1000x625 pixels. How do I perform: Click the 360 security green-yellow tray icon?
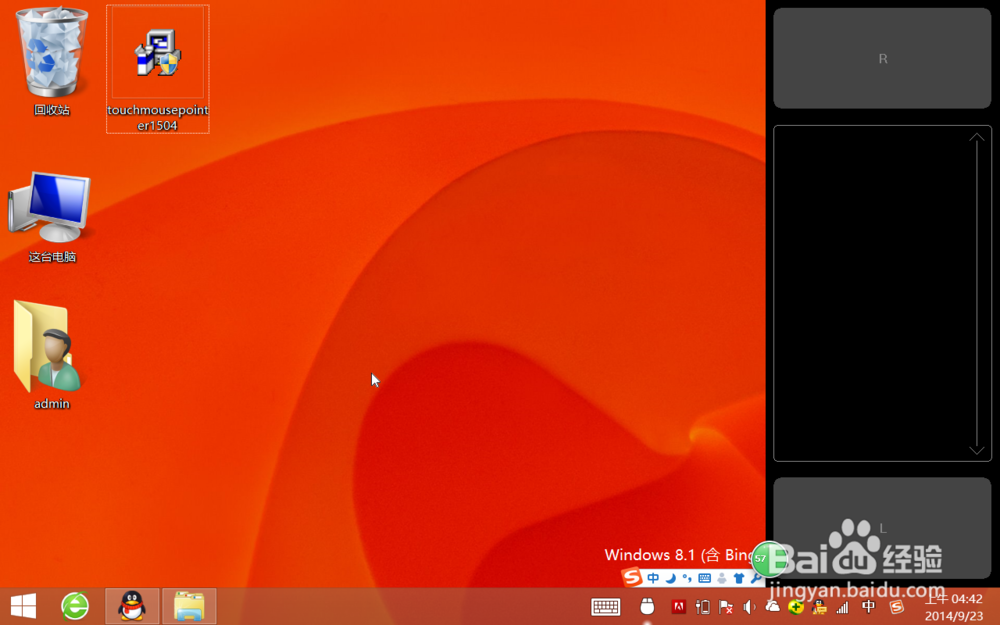point(795,607)
